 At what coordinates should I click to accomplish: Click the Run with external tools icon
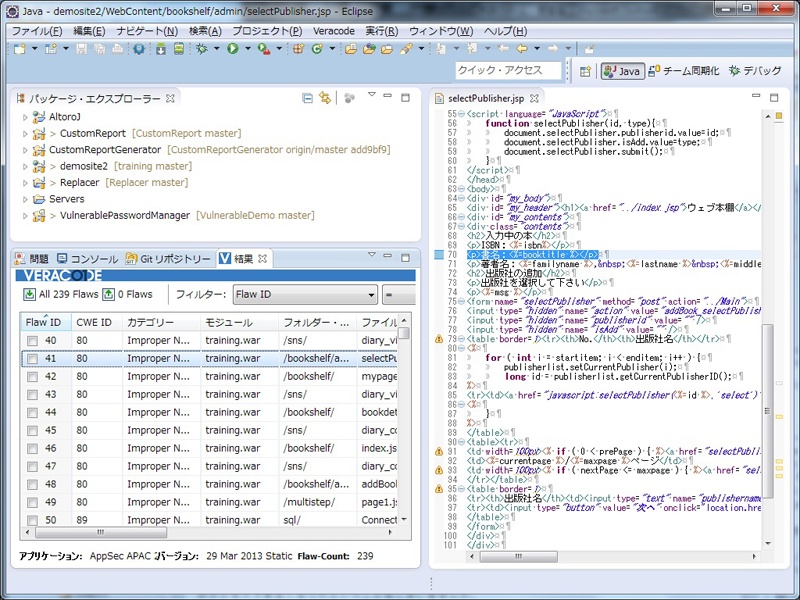point(264,49)
